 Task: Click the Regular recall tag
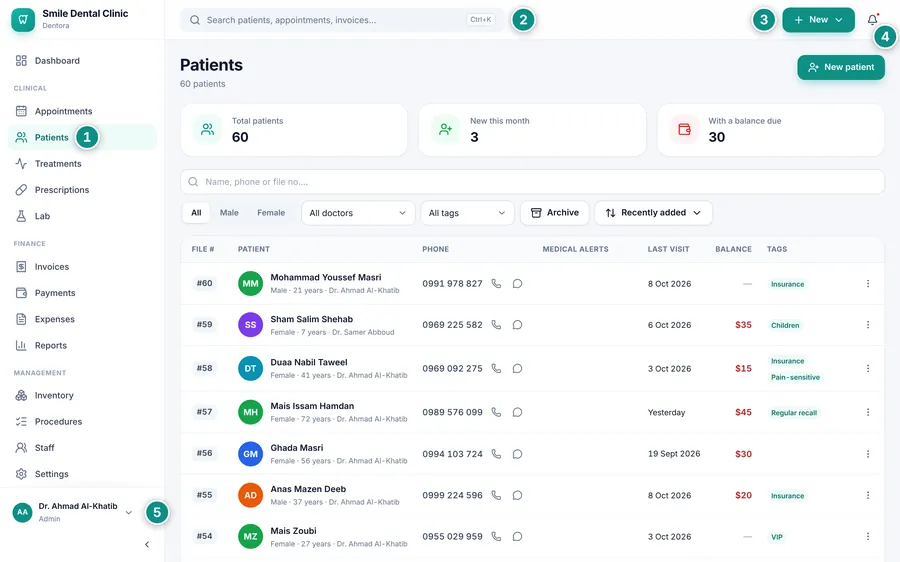point(794,413)
